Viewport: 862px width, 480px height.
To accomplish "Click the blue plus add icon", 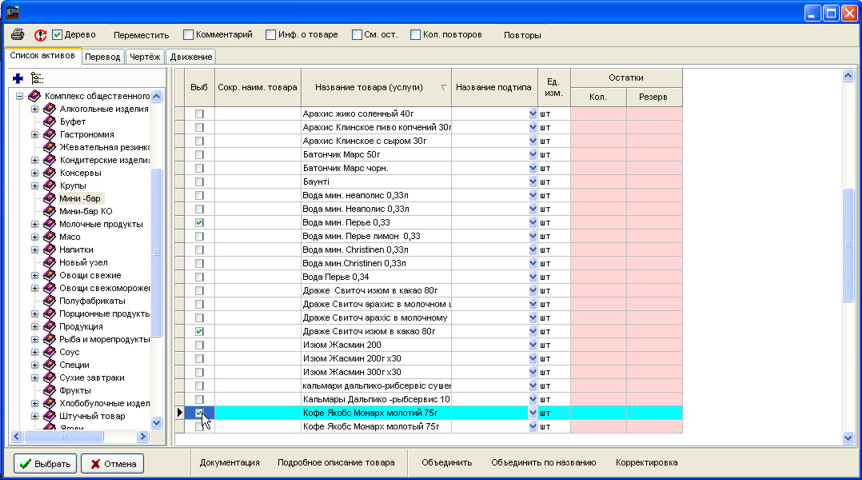I will point(18,78).
